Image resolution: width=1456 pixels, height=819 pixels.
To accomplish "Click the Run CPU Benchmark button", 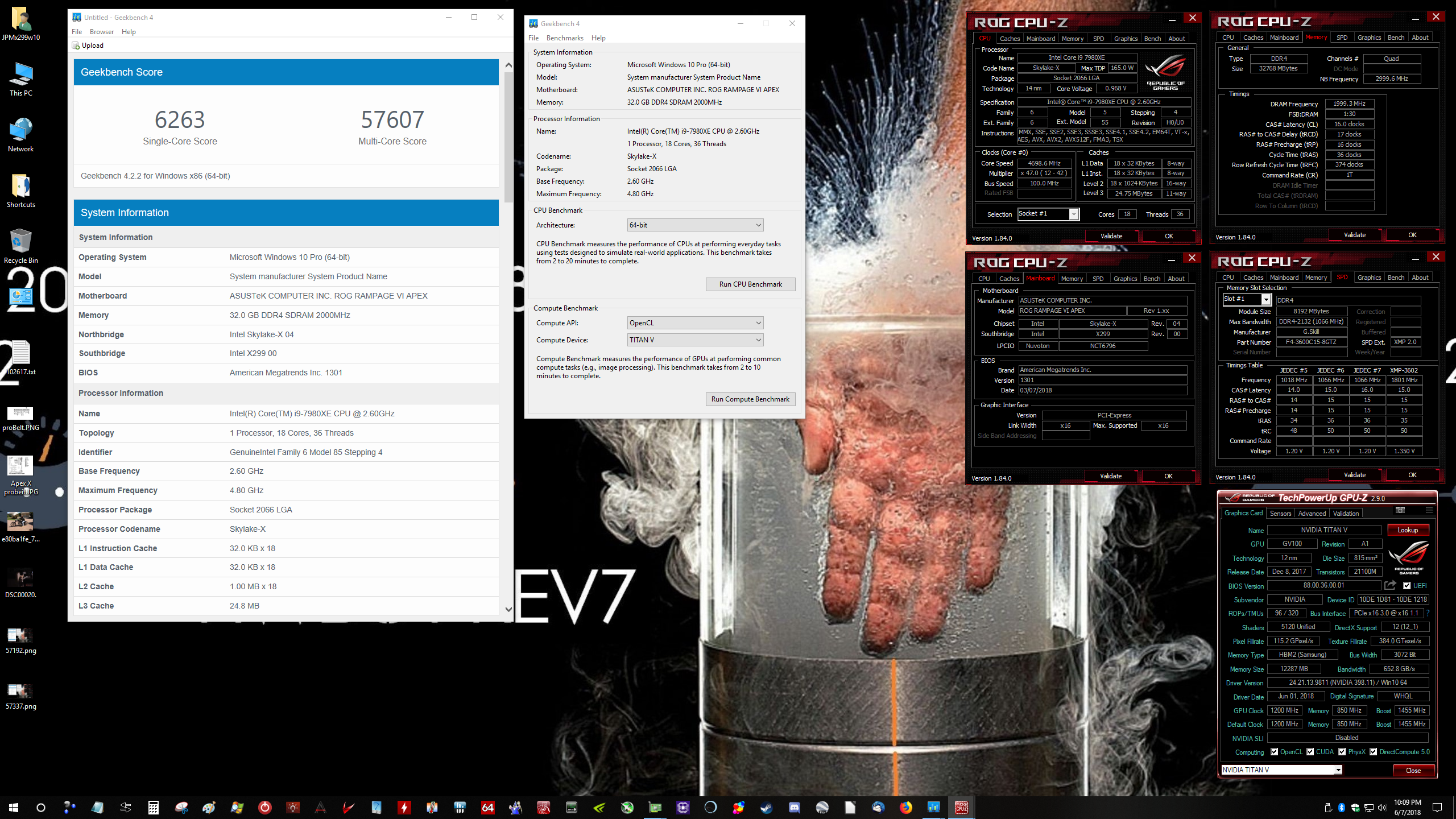I will tap(750, 284).
